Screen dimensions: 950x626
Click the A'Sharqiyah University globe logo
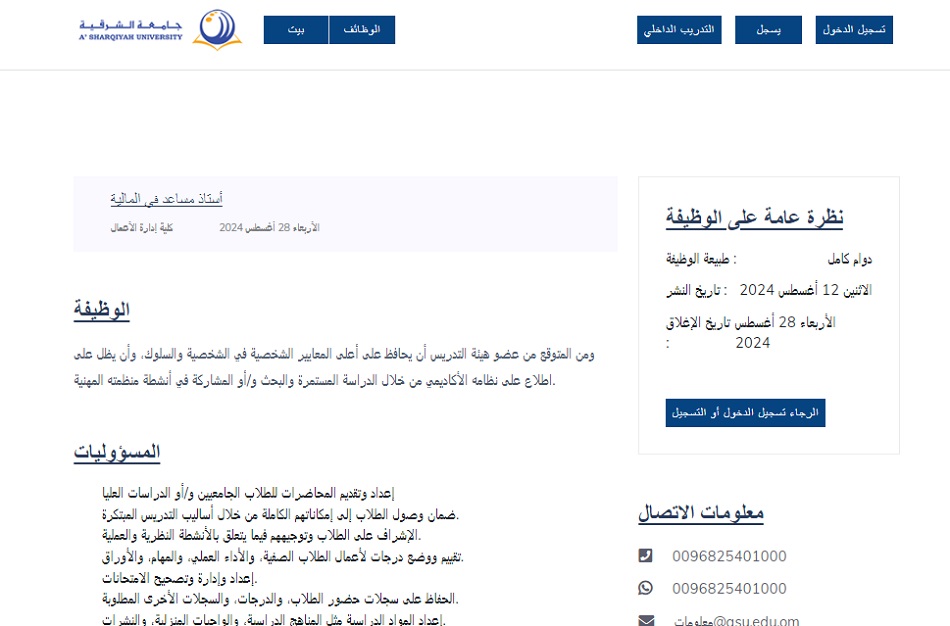click(x=217, y=30)
